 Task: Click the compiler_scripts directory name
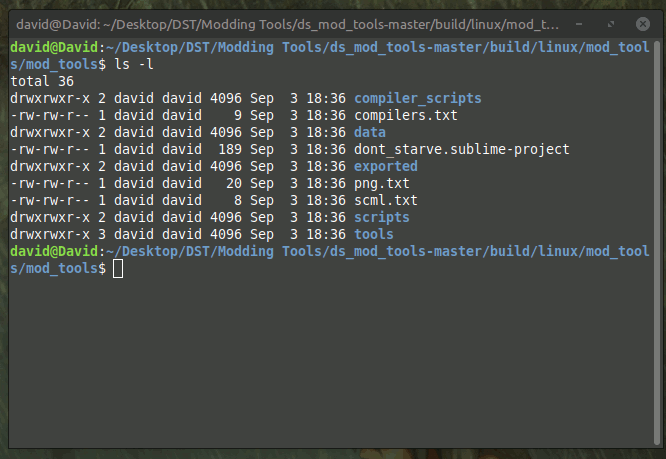417,98
